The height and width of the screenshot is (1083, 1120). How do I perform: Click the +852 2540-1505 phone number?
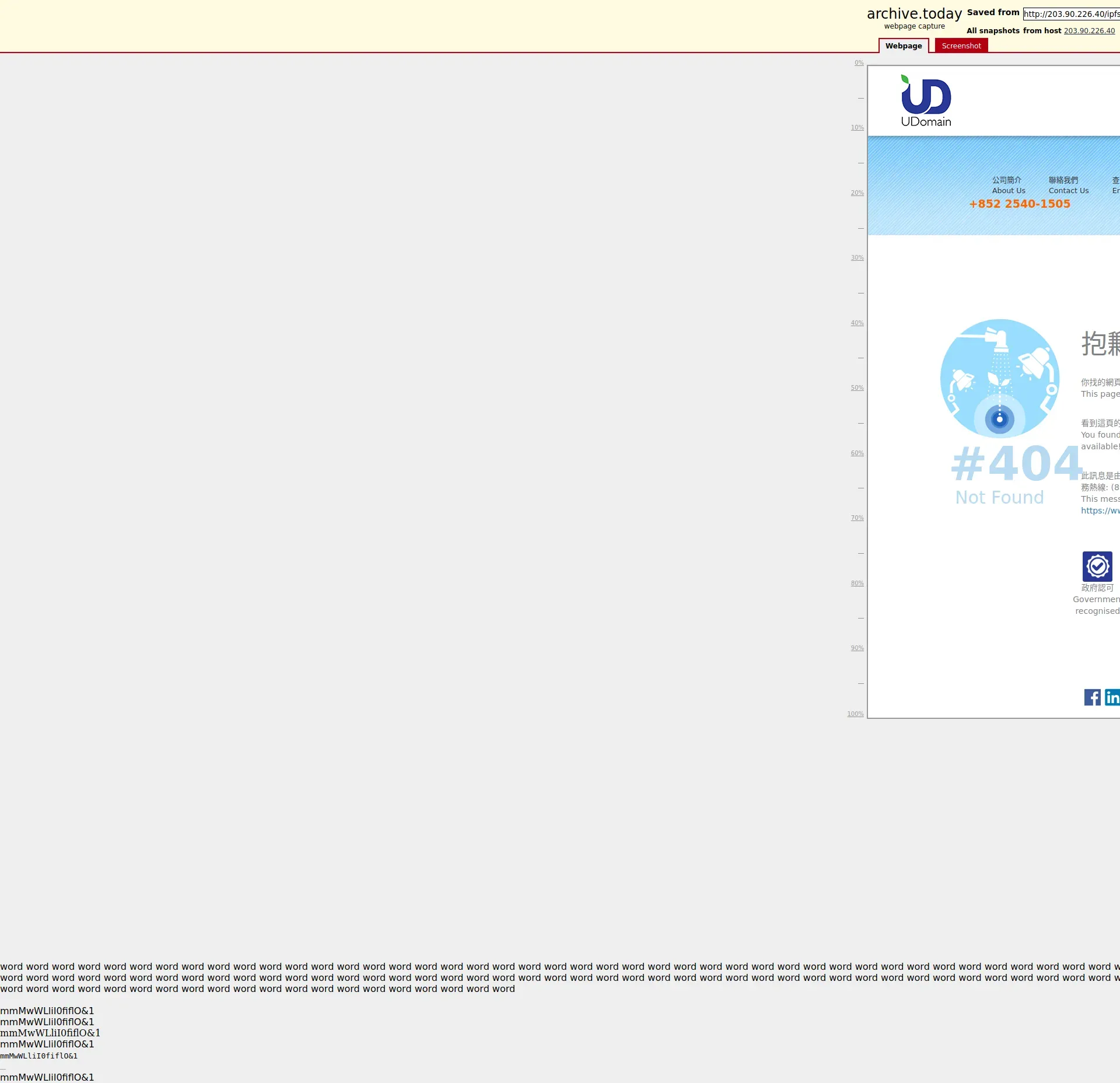point(1020,204)
